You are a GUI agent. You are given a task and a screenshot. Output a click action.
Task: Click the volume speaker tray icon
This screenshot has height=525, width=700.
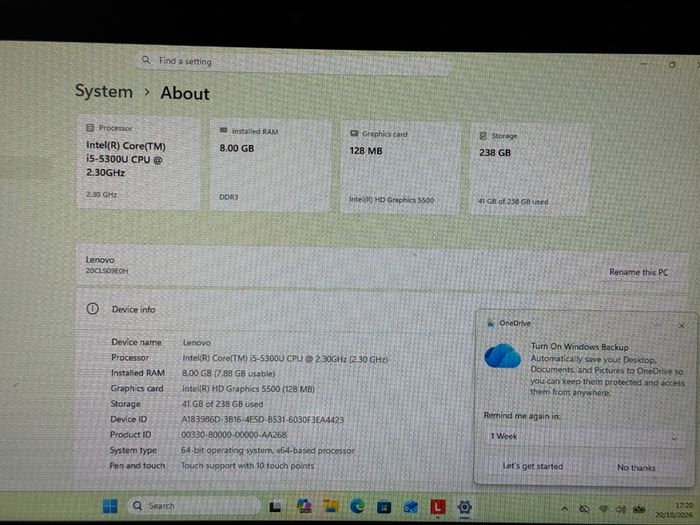coord(621,509)
